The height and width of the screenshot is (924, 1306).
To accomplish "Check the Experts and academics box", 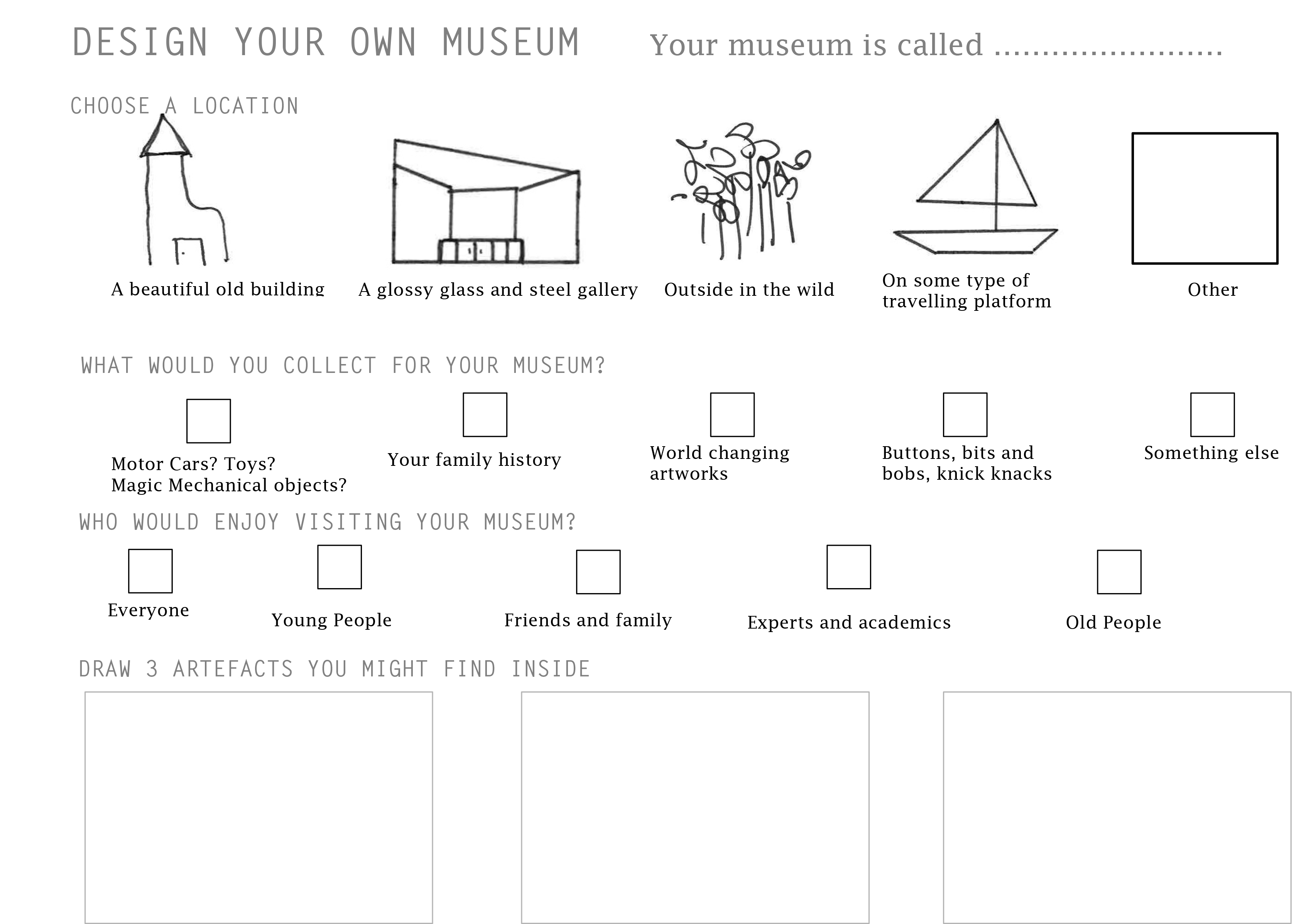I will pyautogui.click(x=848, y=567).
